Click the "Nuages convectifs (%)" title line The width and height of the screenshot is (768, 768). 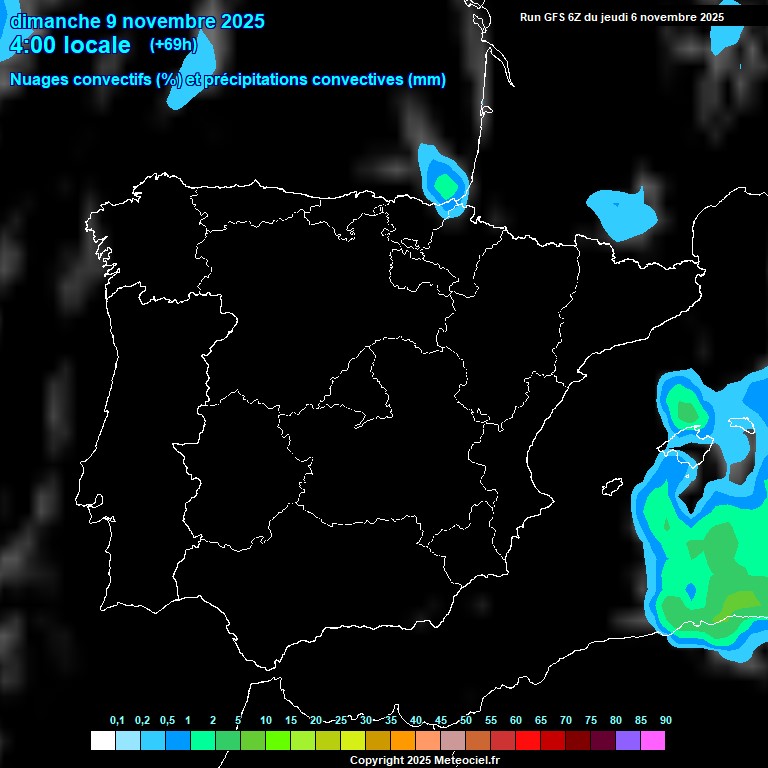(x=228, y=79)
